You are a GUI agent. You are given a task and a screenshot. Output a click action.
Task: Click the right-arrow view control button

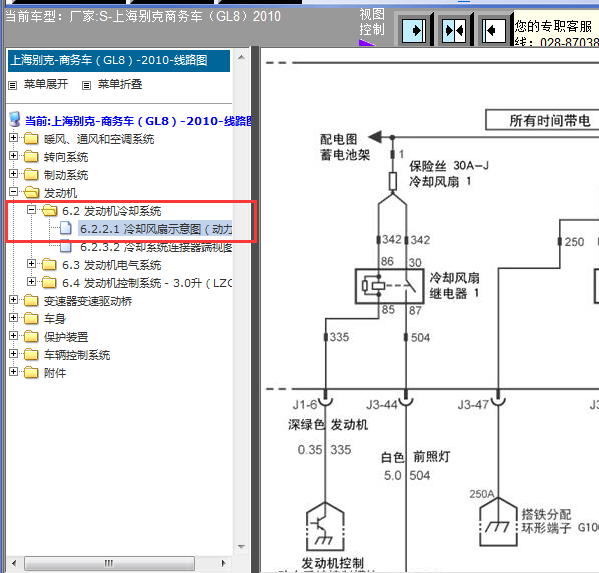click(x=414, y=30)
